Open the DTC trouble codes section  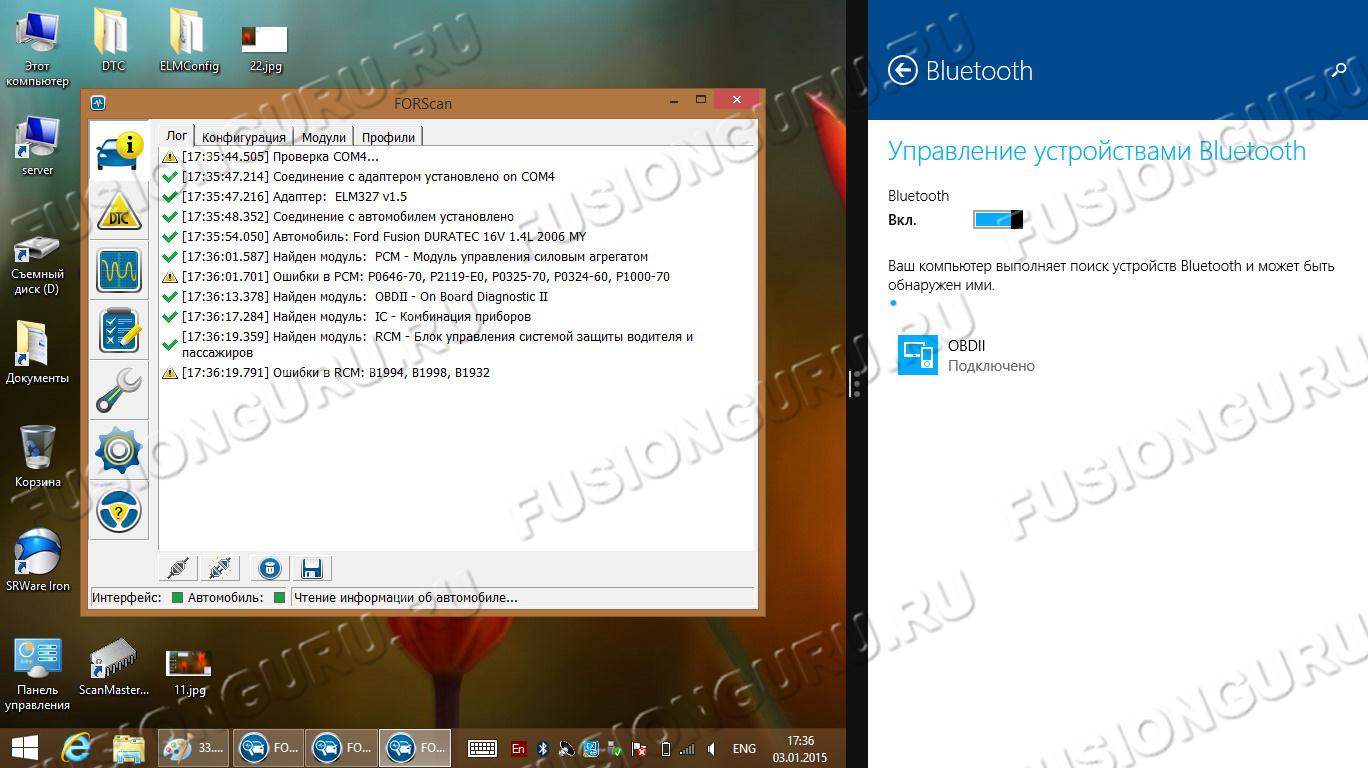(x=118, y=211)
